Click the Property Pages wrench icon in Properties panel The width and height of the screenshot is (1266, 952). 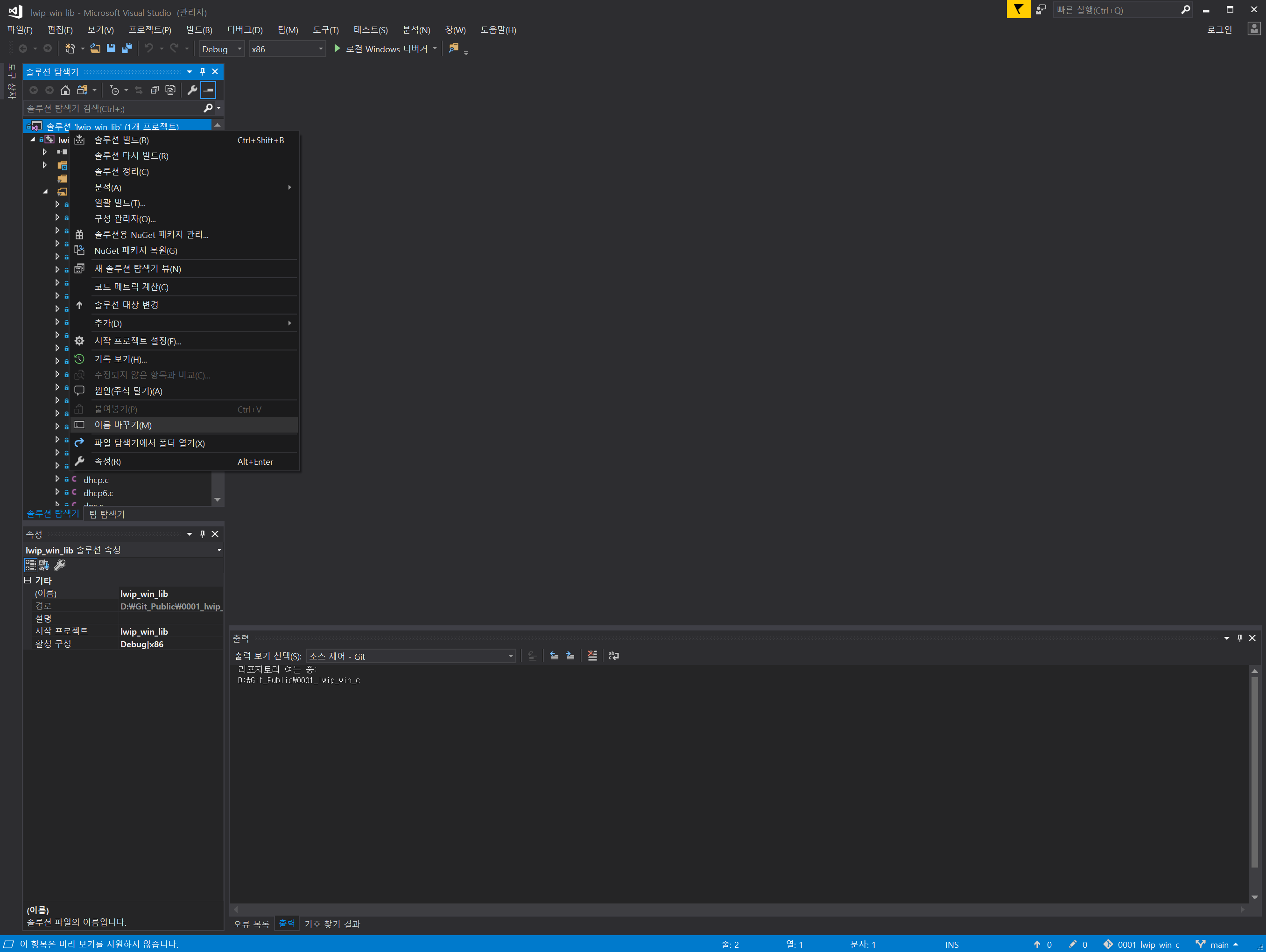[x=60, y=565]
